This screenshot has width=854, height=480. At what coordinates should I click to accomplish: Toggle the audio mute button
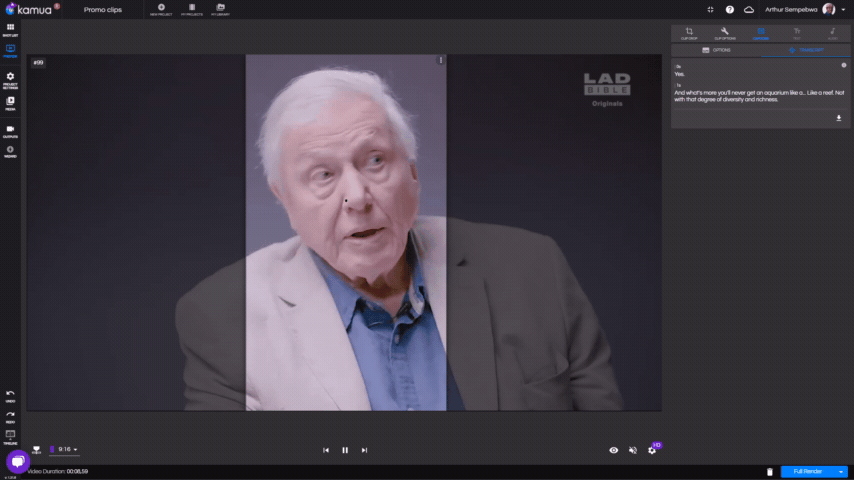(x=633, y=450)
